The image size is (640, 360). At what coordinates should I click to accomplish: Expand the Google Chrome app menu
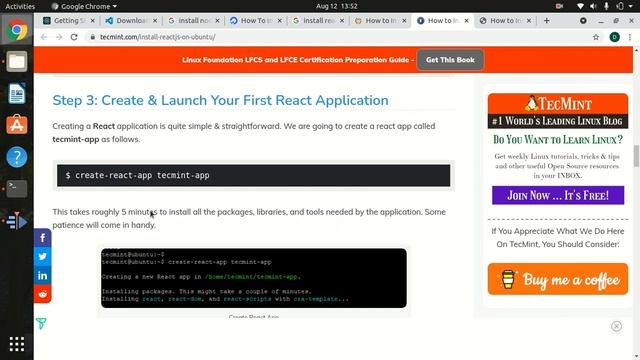click(84, 6)
